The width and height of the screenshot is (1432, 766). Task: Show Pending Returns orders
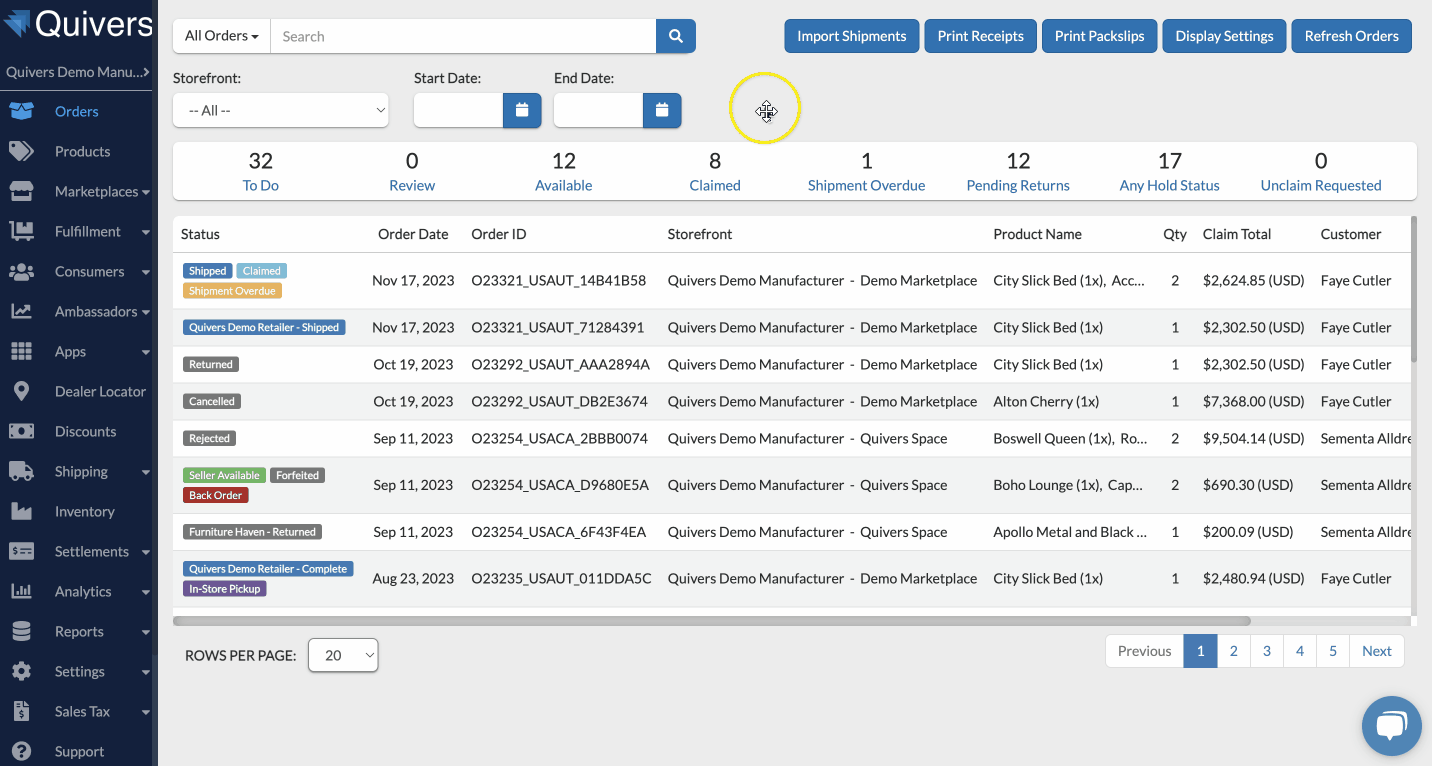(x=1018, y=171)
